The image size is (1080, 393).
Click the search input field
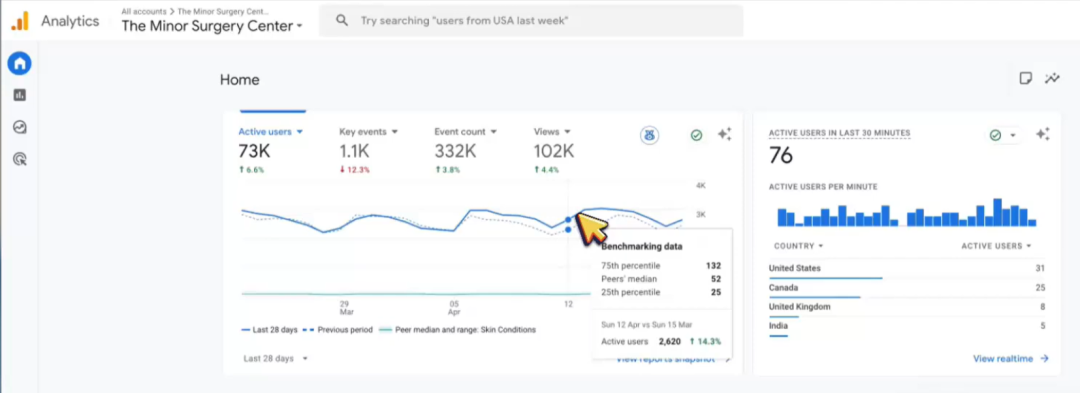pyautogui.click(x=530, y=21)
